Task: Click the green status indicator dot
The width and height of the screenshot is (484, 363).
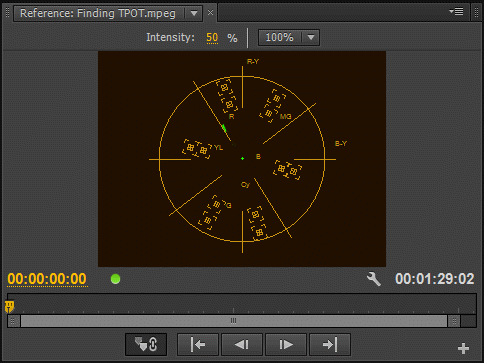Action: pos(115,279)
